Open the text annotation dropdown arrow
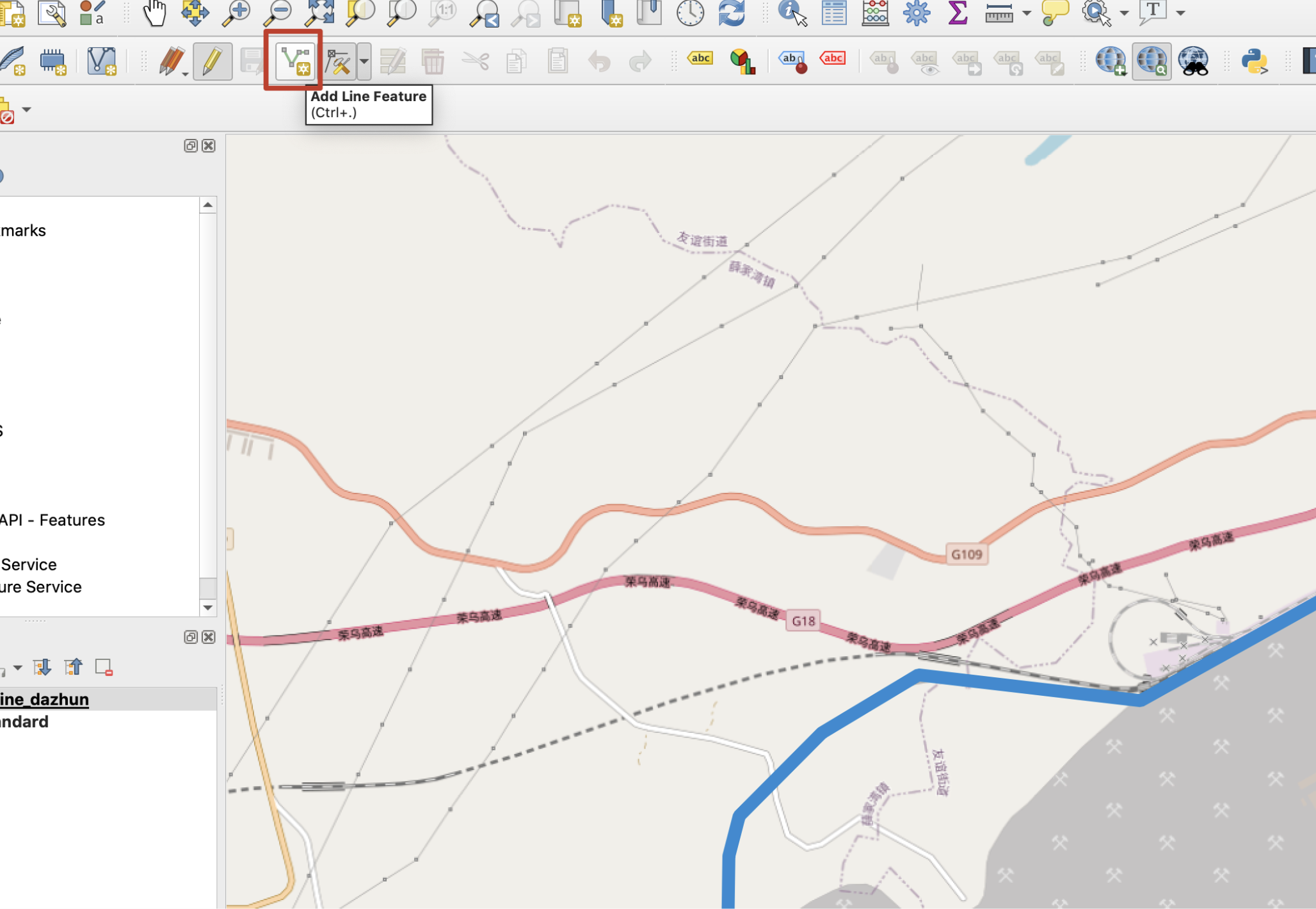 (1180, 13)
